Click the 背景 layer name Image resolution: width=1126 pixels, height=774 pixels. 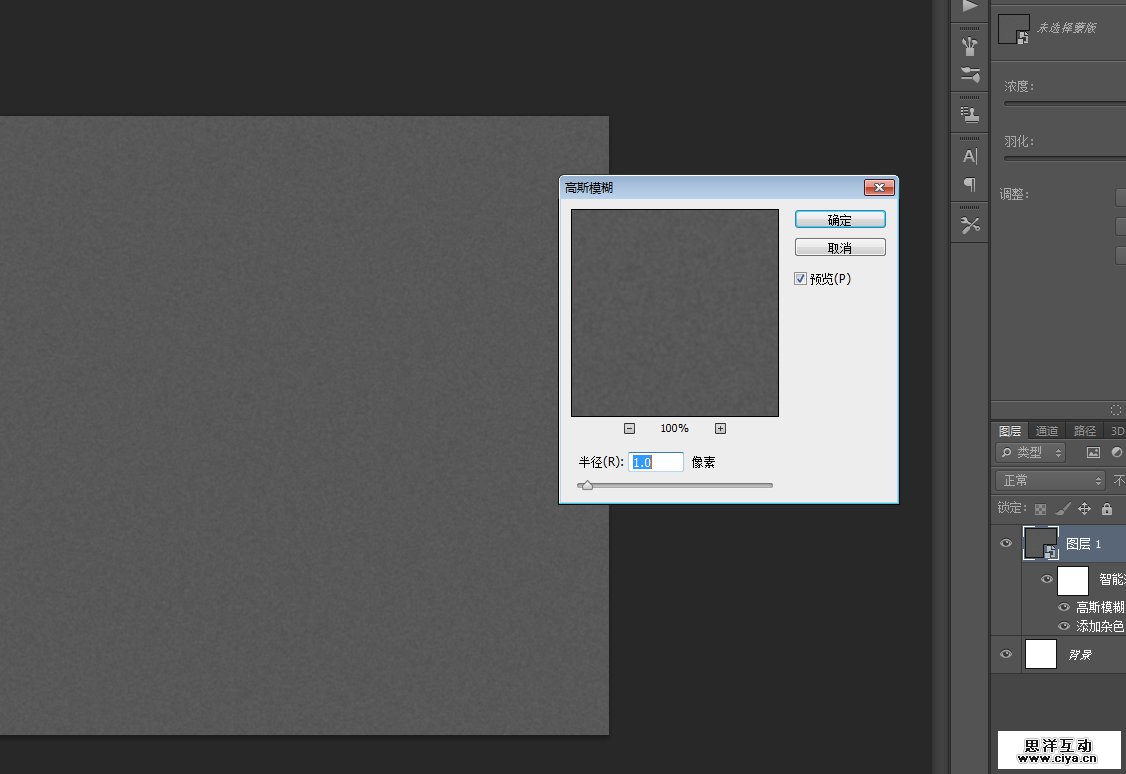[1080, 655]
